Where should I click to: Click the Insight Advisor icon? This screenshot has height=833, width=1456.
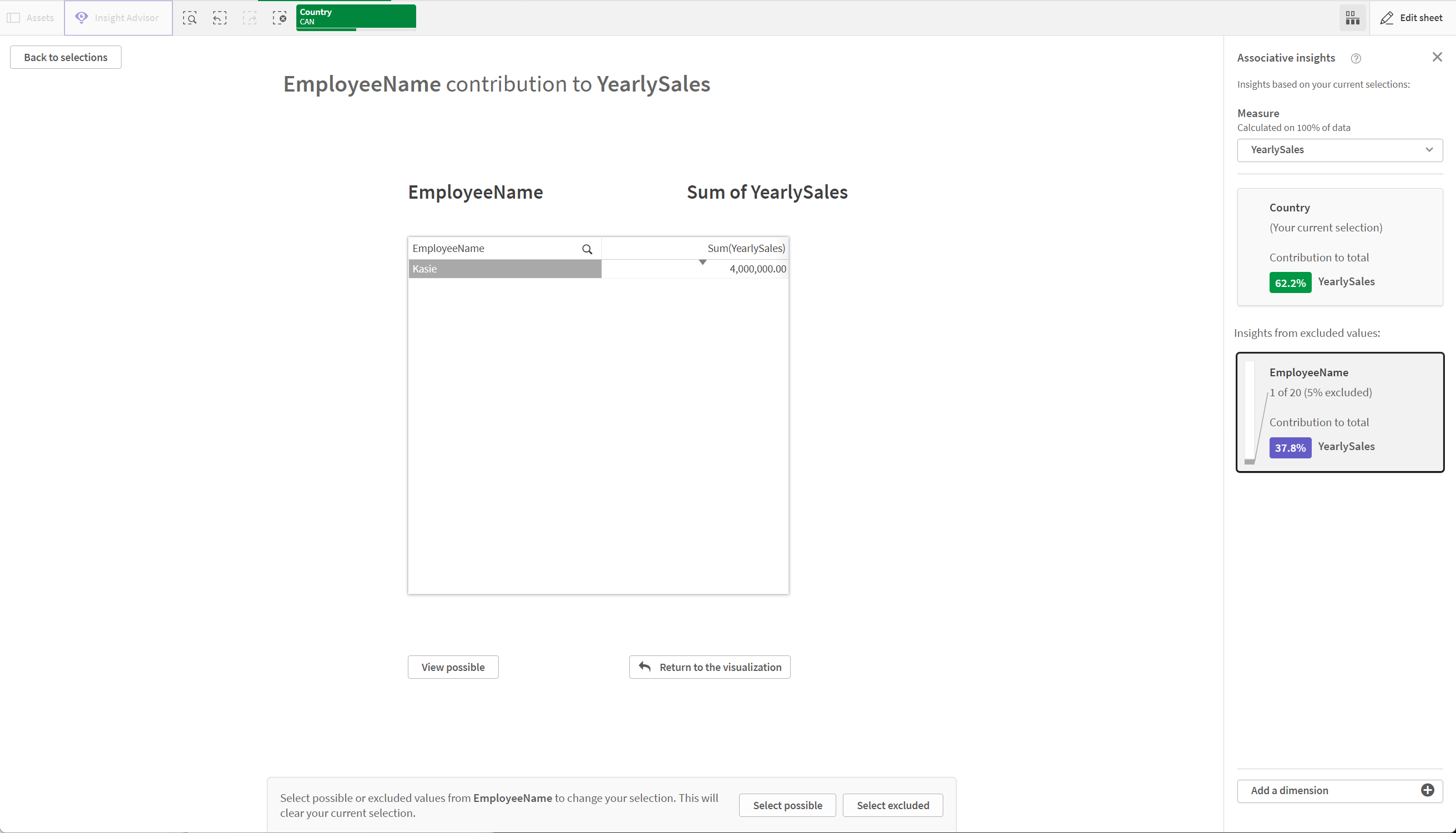[x=82, y=17]
